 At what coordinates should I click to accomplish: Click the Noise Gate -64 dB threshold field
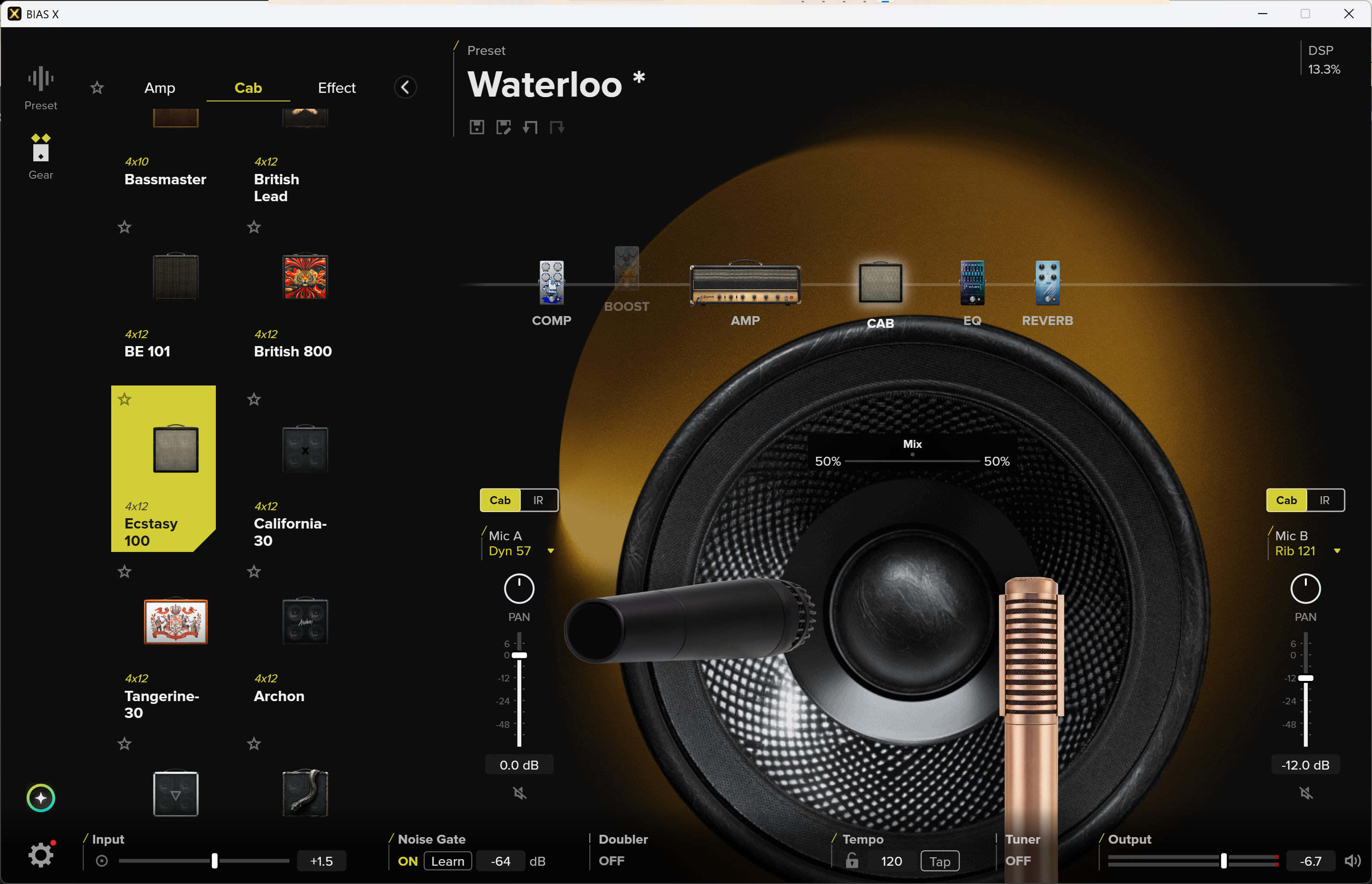click(x=500, y=861)
